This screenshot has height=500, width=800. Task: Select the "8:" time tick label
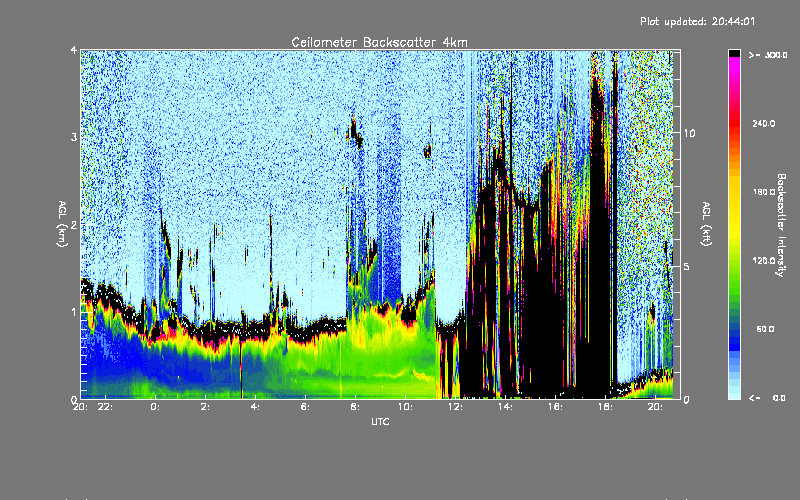point(355,407)
